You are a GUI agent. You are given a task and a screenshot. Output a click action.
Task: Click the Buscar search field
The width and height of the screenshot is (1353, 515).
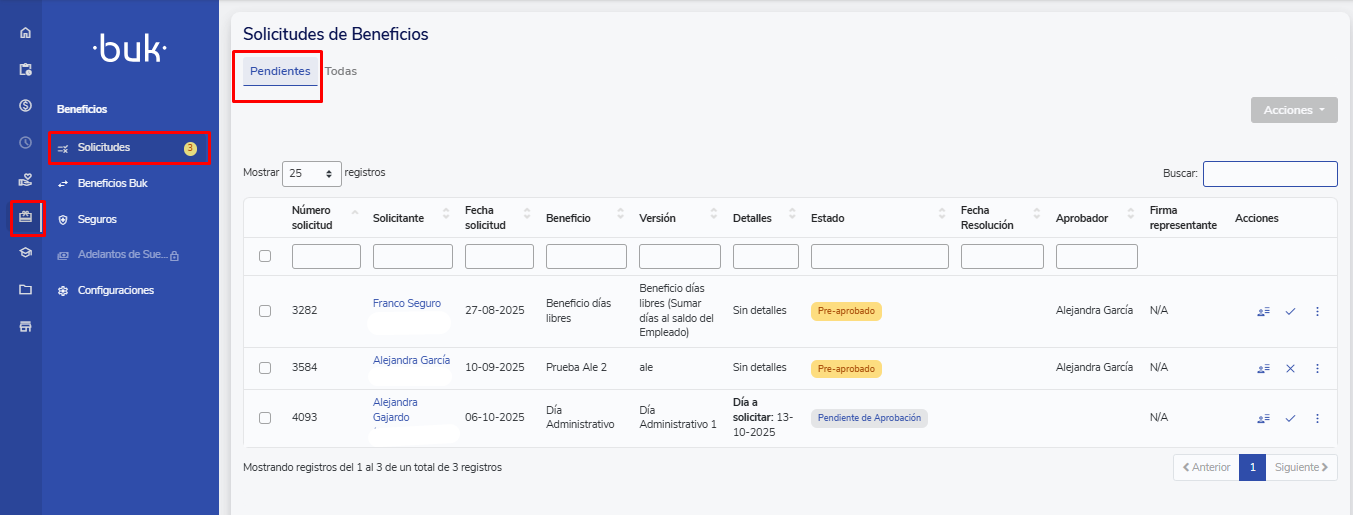click(1269, 174)
